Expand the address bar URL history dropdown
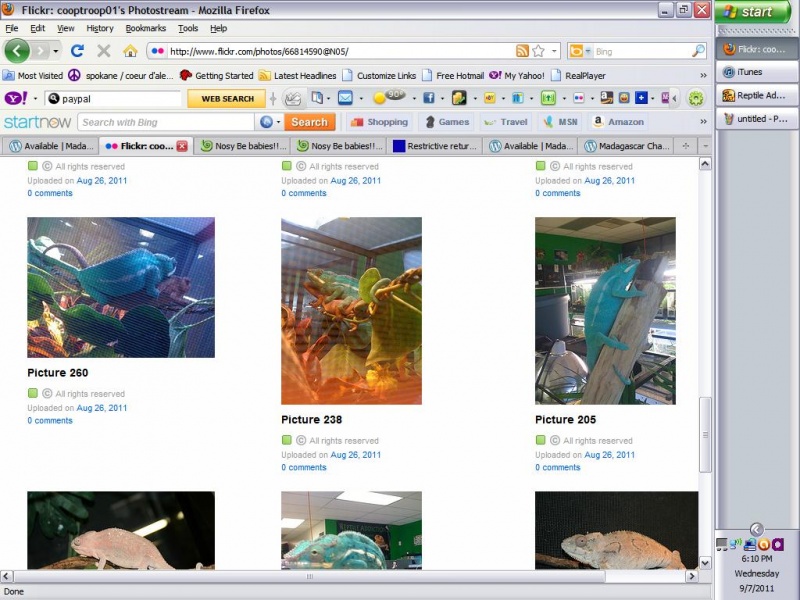 [554, 51]
